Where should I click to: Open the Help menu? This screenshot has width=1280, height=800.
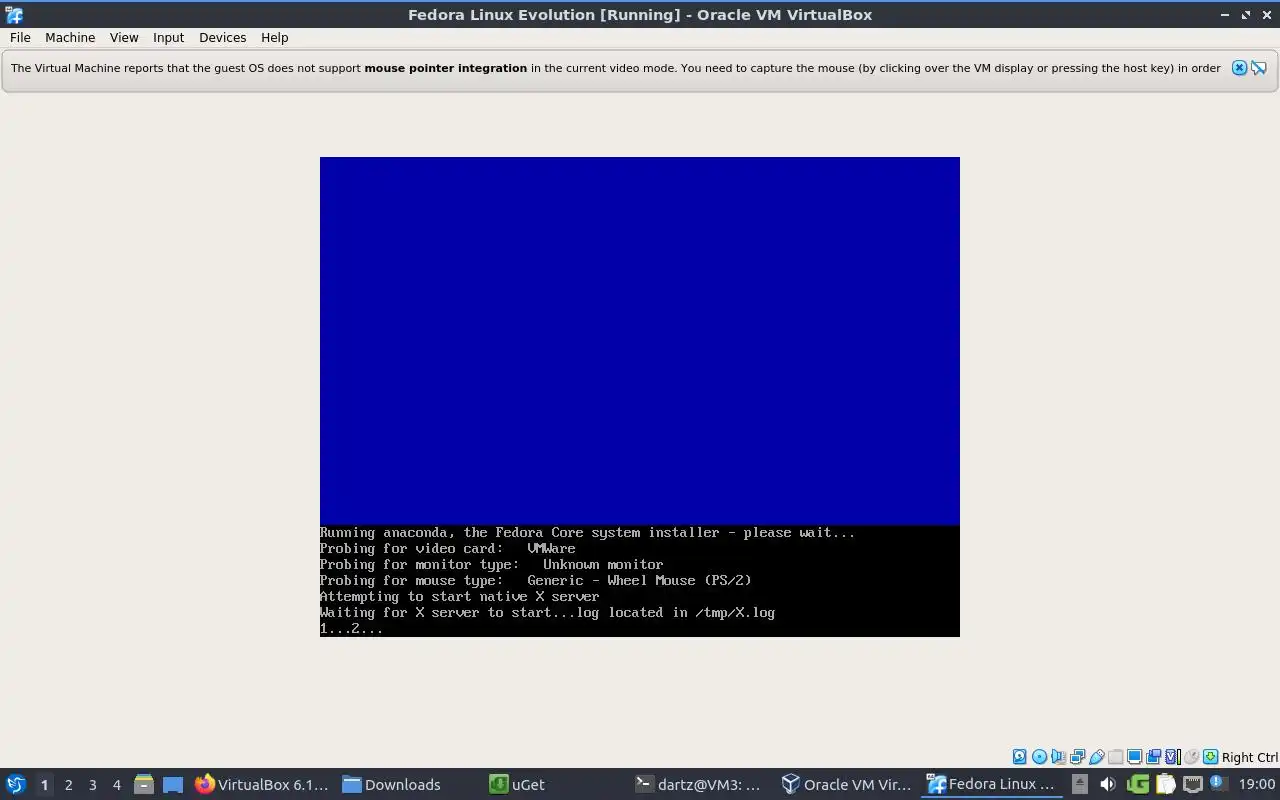pos(274,37)
